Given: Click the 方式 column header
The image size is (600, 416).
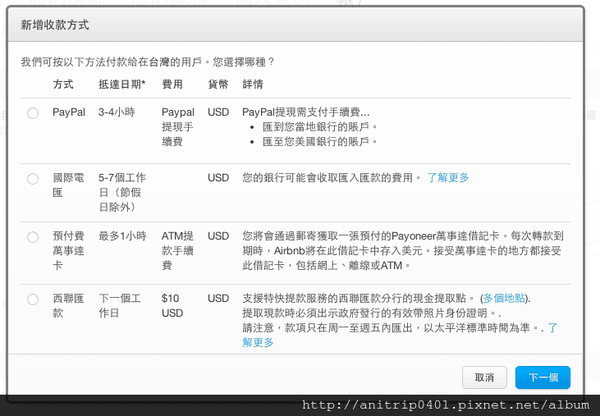Looking at the screenshot, I should pos(63,84).
